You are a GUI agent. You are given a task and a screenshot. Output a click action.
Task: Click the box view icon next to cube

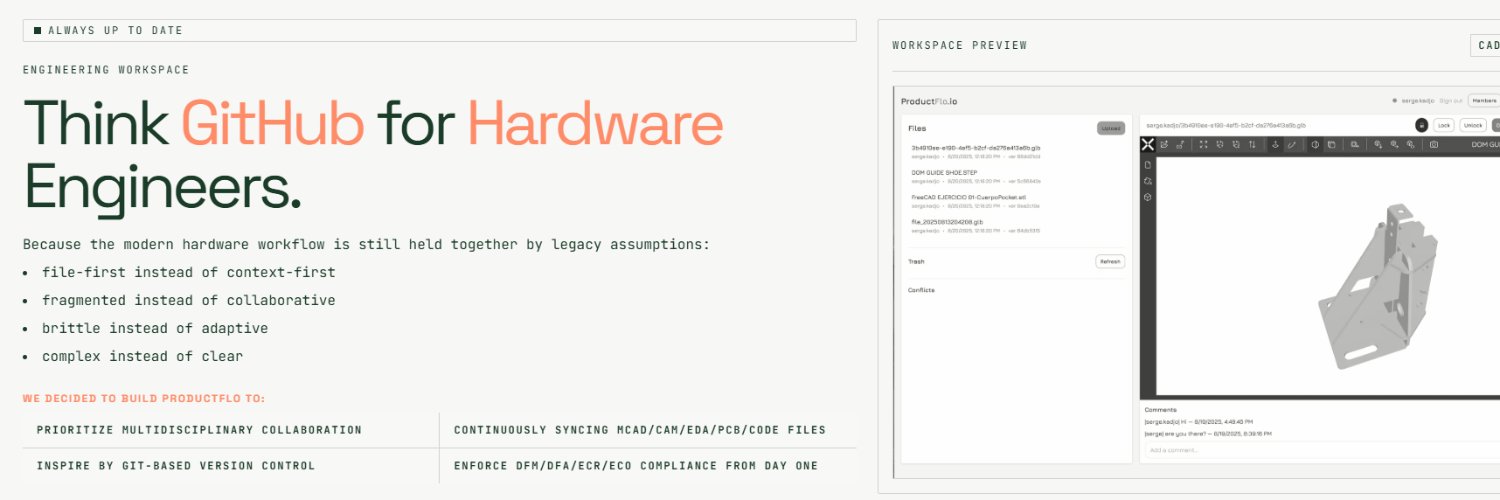click(1331, 145)
